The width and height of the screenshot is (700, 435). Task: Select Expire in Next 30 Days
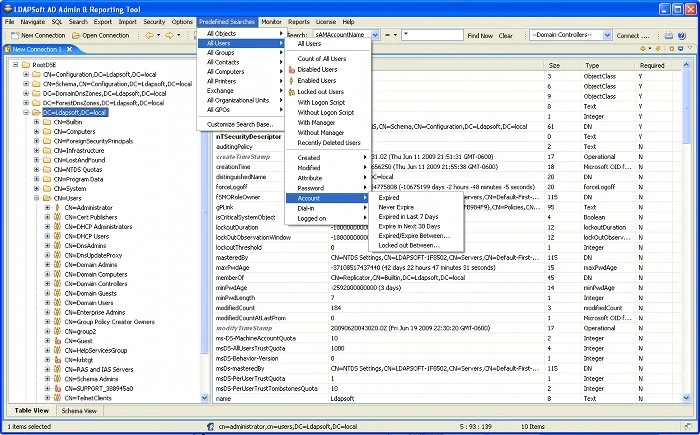(409, 226)
